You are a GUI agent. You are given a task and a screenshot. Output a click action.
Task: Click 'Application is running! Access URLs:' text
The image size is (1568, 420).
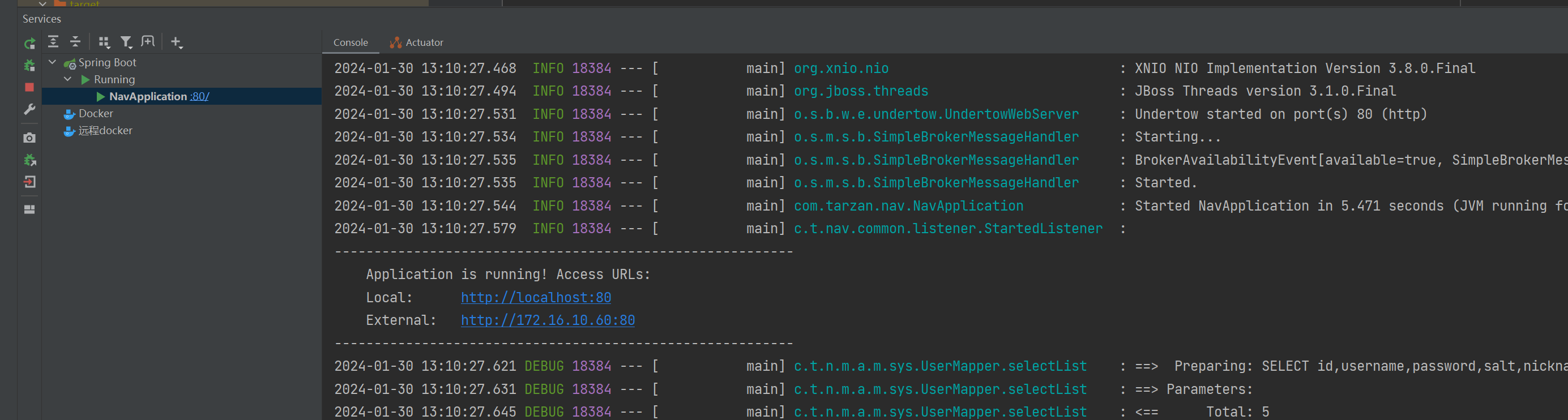click(507, 275)
